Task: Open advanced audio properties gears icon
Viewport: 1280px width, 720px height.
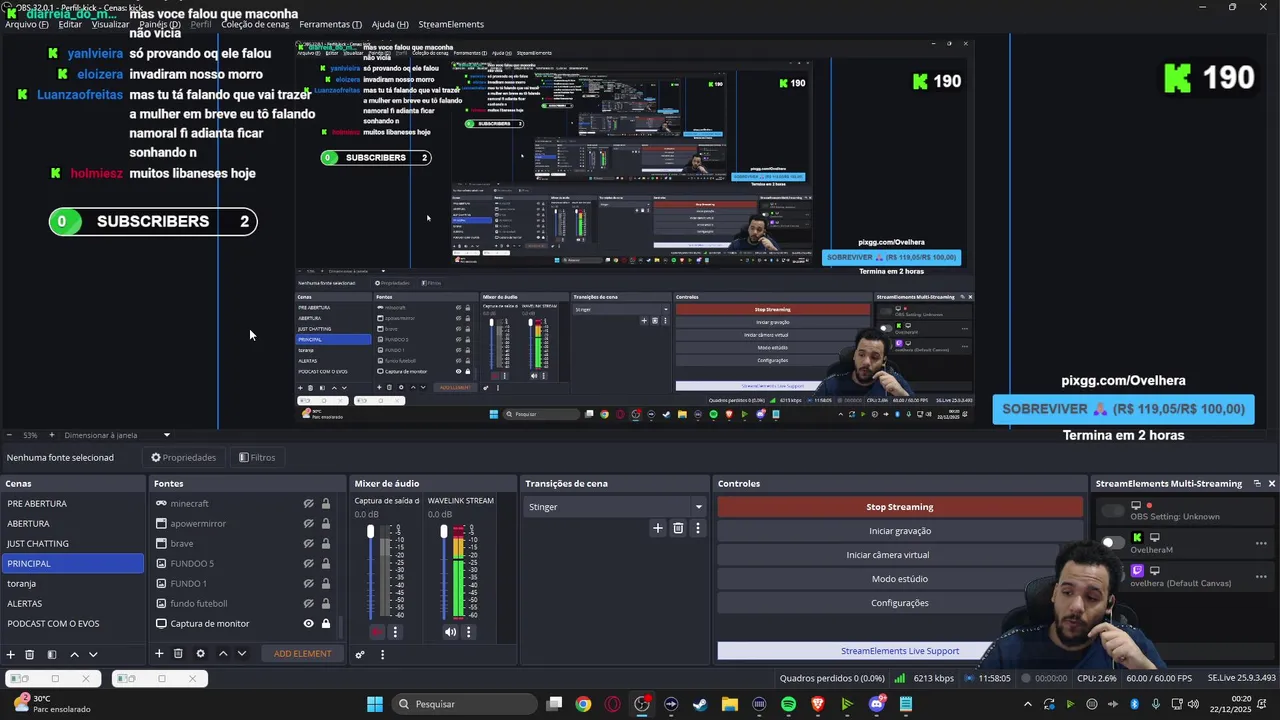Action: tap(360, 655)
